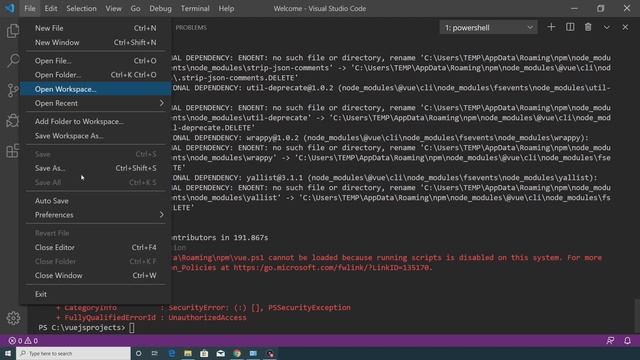
Task: Open the Search view in activity bar
Action: click(13, 60)
